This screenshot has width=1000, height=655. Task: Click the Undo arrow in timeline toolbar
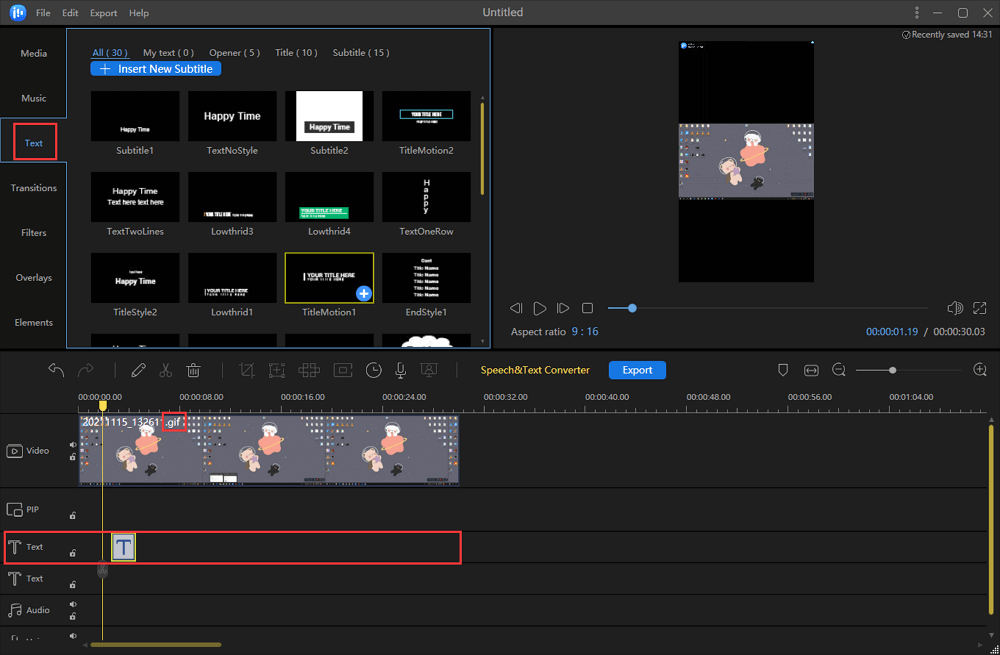56,370
